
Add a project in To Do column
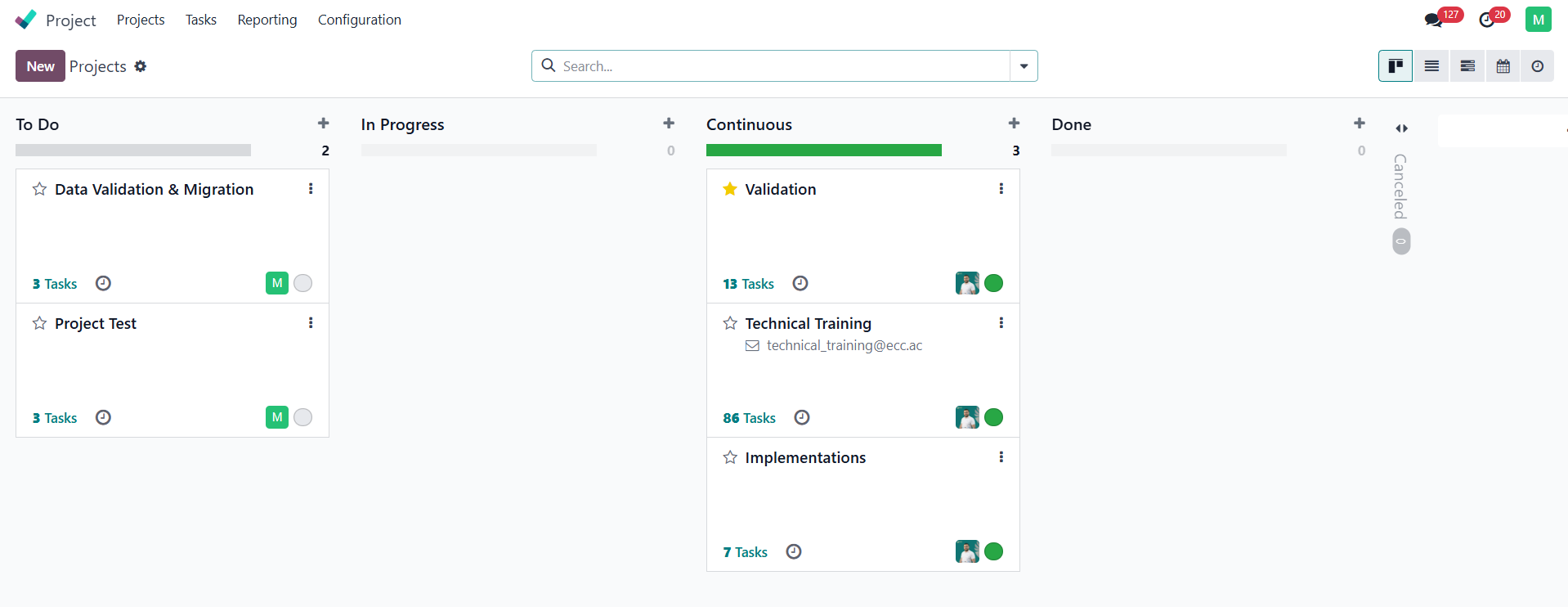click(x=324, y=124)
